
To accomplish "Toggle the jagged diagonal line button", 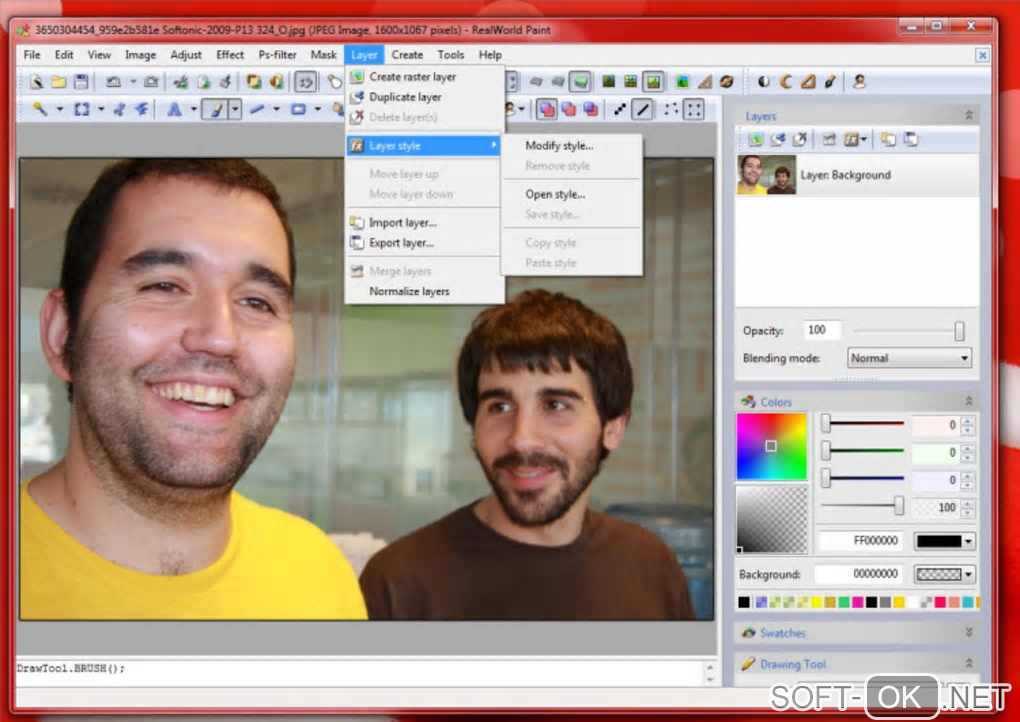I will point(620,109).
